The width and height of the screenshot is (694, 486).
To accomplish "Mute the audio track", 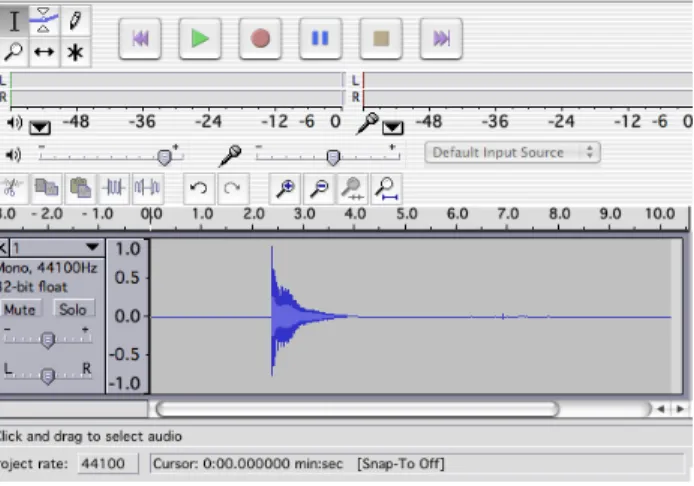I will tap(20, 309).
